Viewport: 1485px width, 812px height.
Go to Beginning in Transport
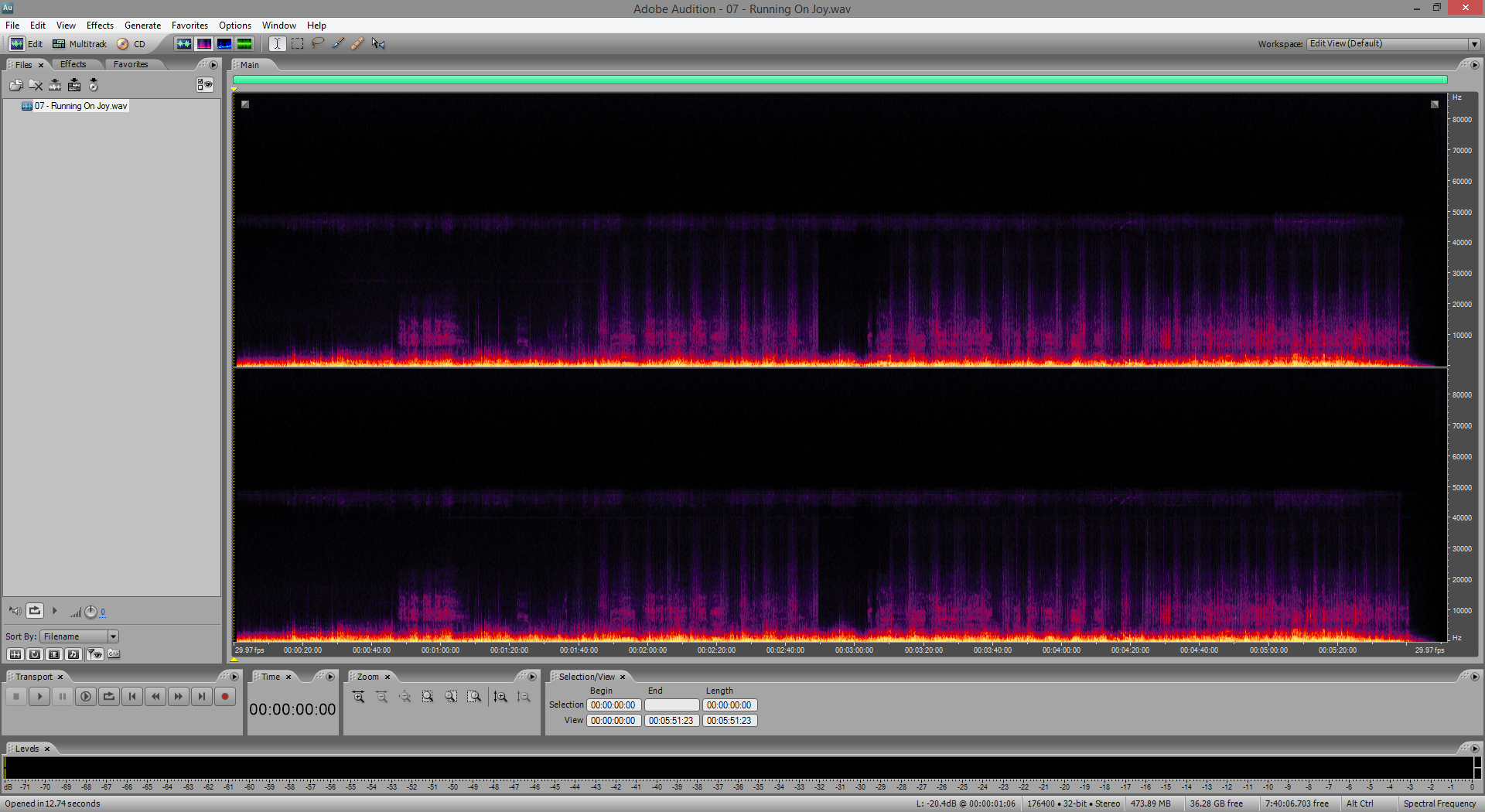click(132, 697)
